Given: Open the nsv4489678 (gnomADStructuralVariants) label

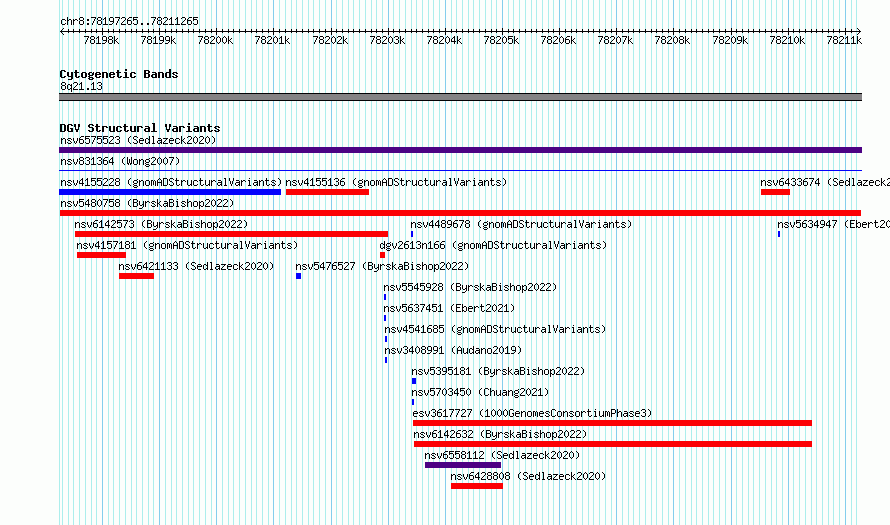Looking at the screenshot, I should (x=521, y=224).
